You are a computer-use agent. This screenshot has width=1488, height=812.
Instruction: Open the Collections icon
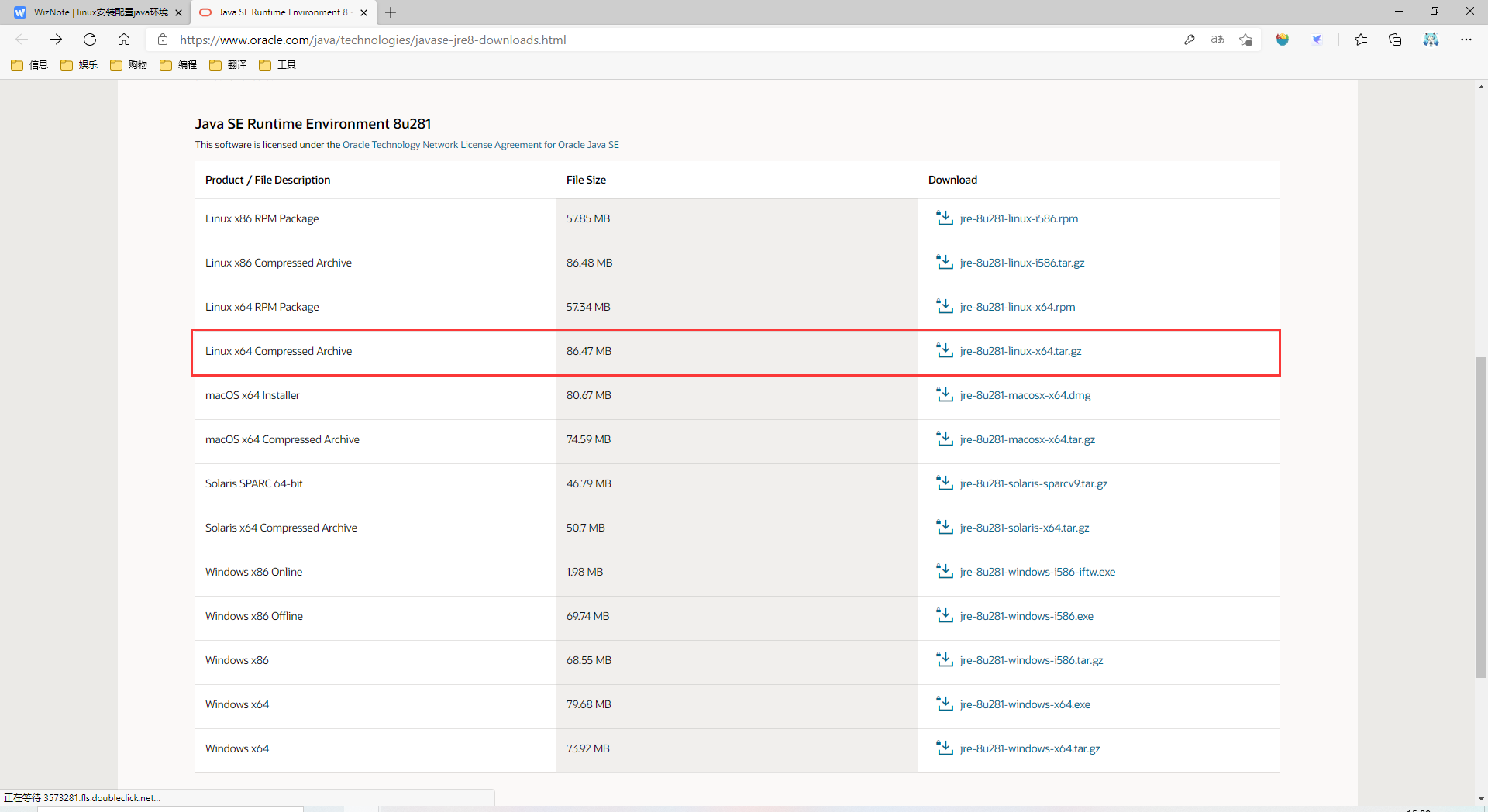pyautogui.click(x=1395, y=40)
